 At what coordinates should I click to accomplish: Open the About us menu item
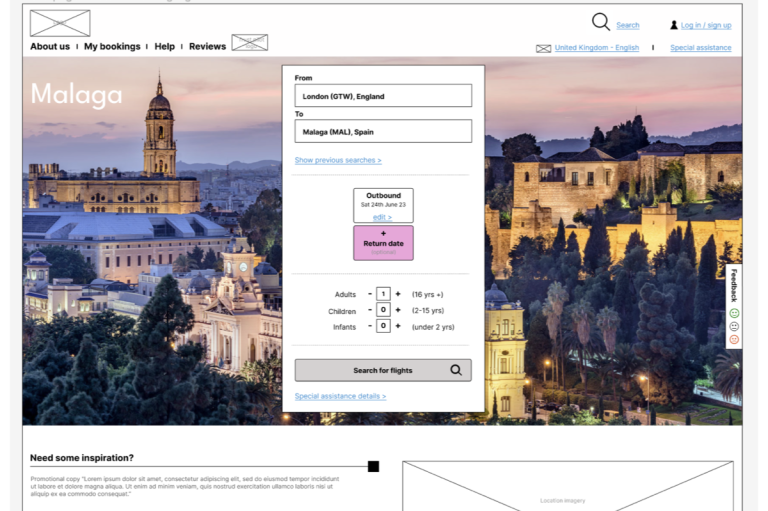[50, 47]
